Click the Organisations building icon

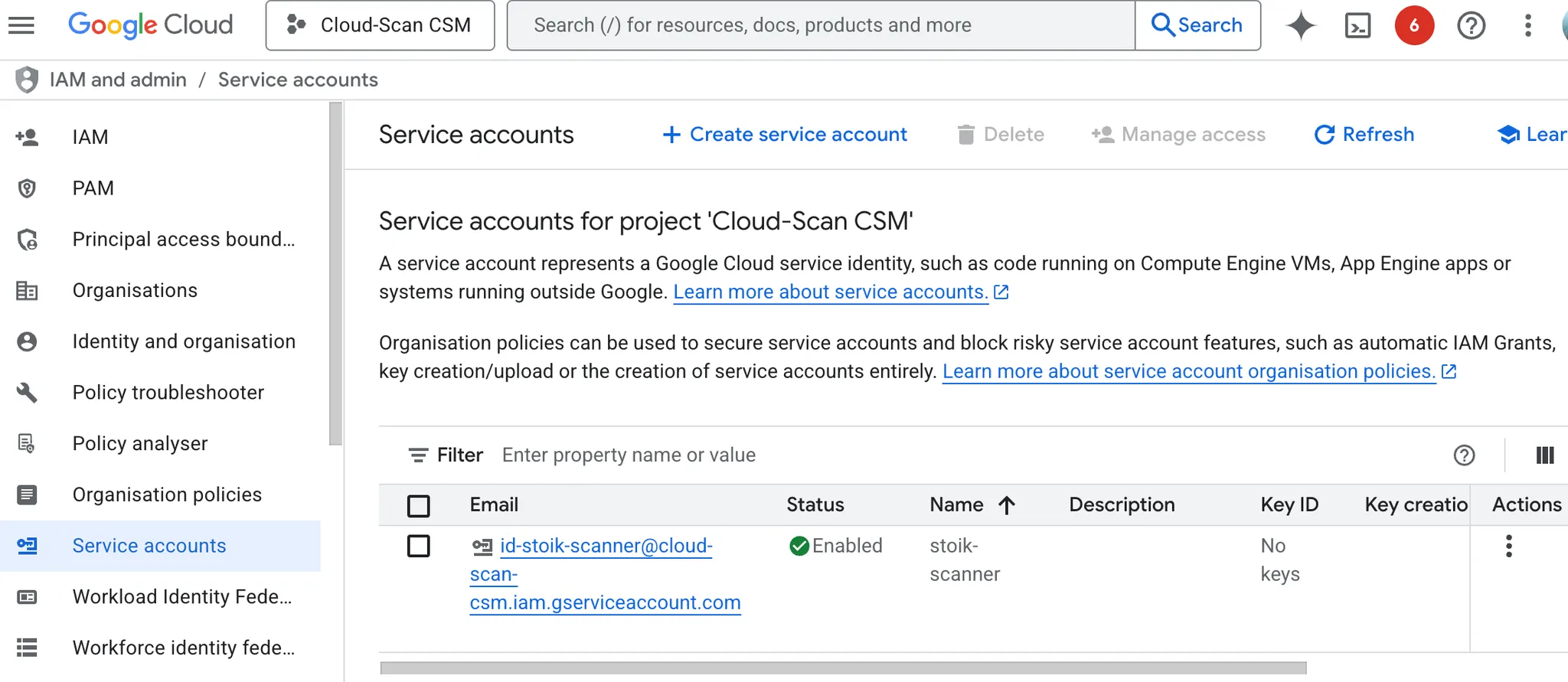coord(27,291)
